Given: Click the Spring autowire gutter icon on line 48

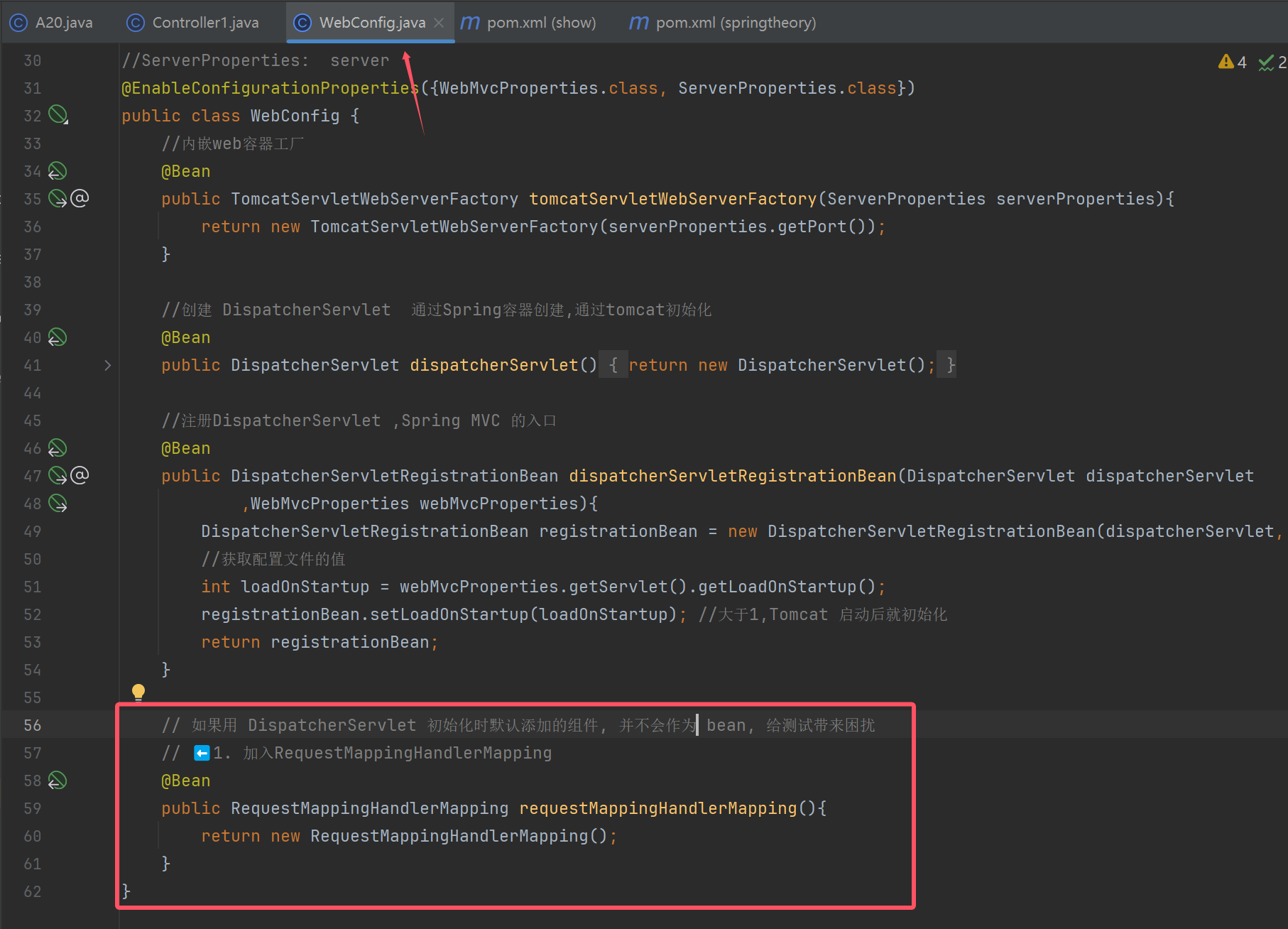Looking at the screenshot, I should click(x=58, y=504).
